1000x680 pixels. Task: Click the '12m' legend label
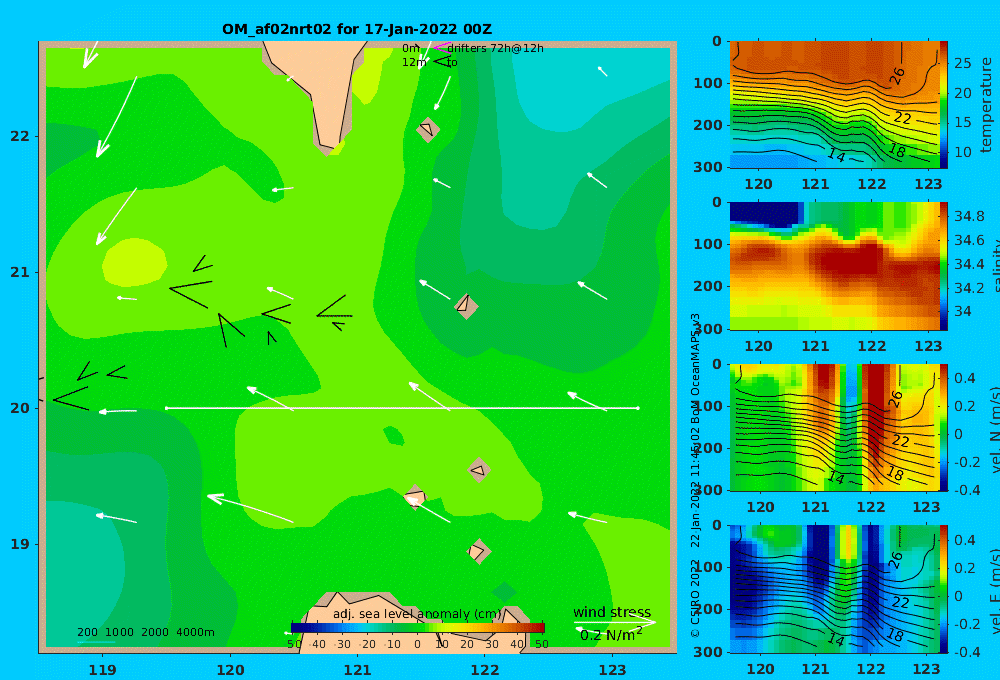(x=414, y=62)
